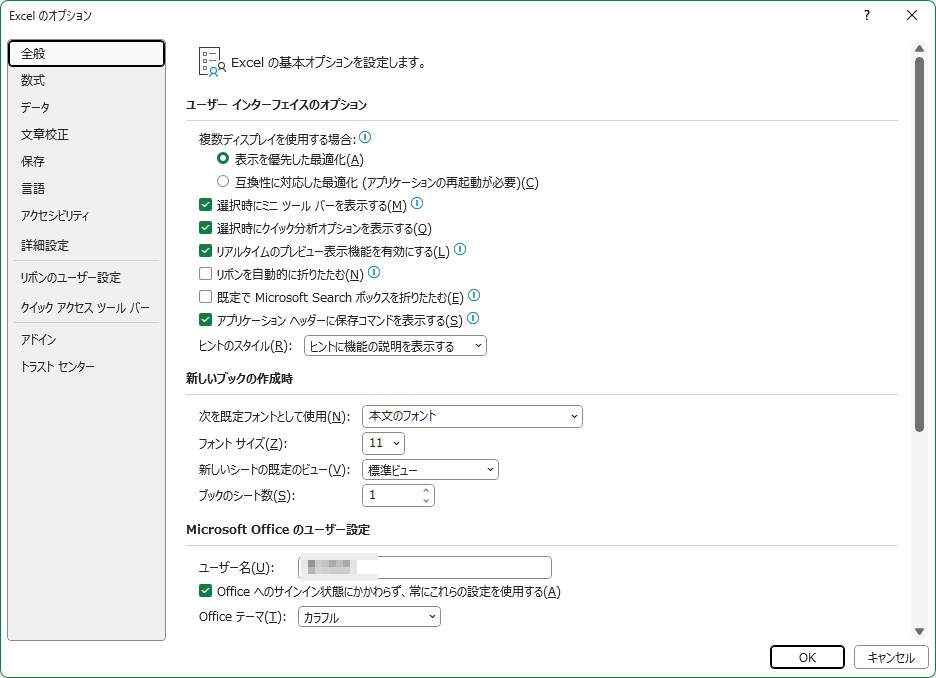936x678 pixels.
Task: Click info icon next to 複数ディスプレイを使用する場合
Action: click(x=365, y=138)
